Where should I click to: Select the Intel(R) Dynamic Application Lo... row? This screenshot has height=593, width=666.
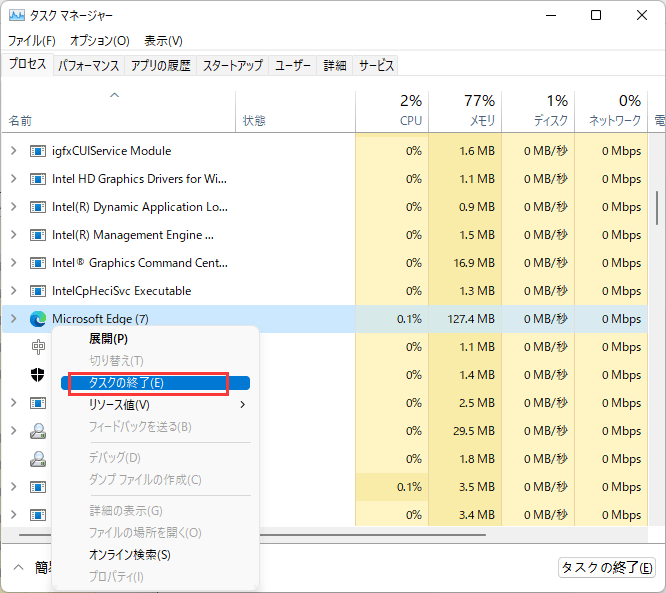(140, 207)
